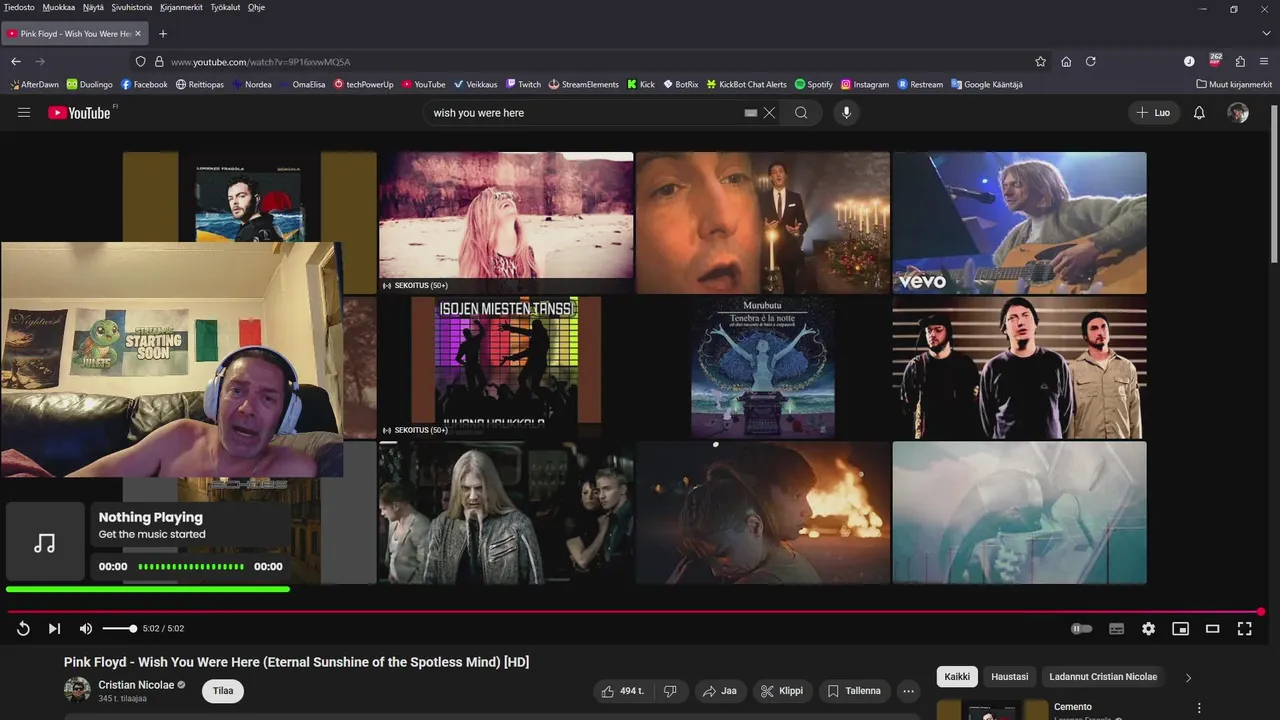Edit the search box with 'wish you were here'
The width and height of the screenshot is (1280, 720).
pos(585,113)
